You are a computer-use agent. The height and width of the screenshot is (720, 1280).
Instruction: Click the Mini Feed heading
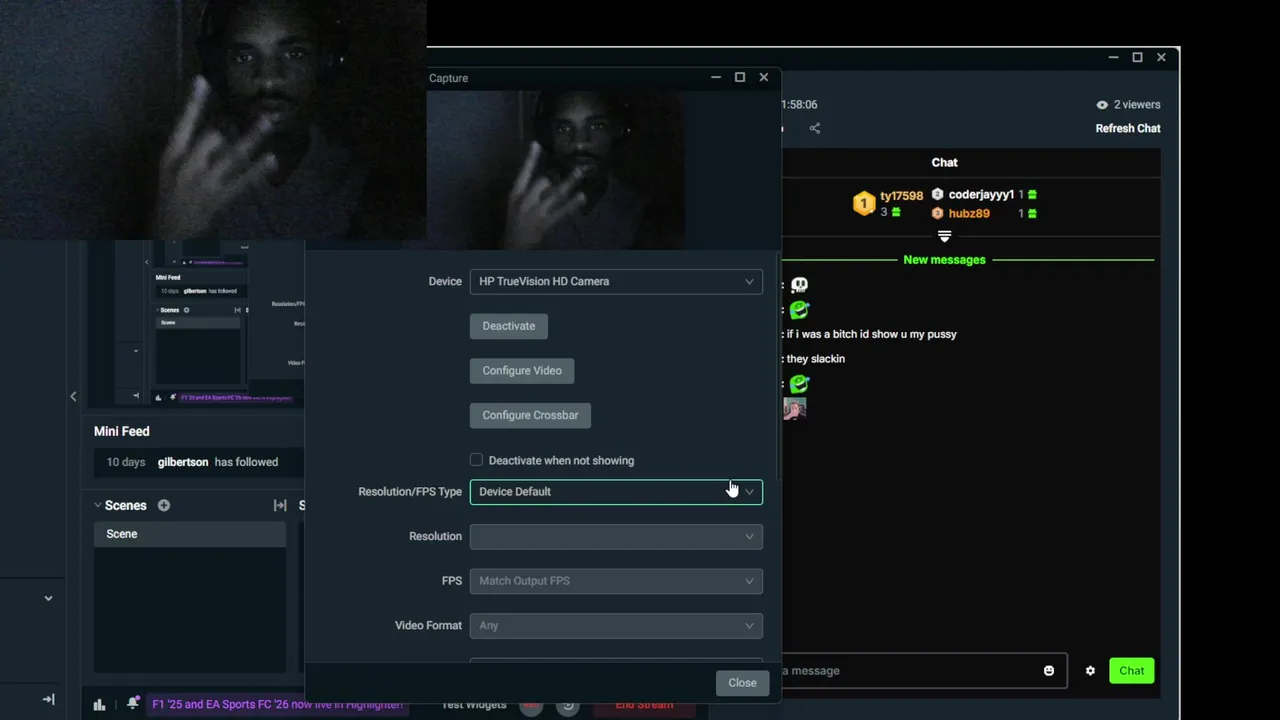pos(122,431)
